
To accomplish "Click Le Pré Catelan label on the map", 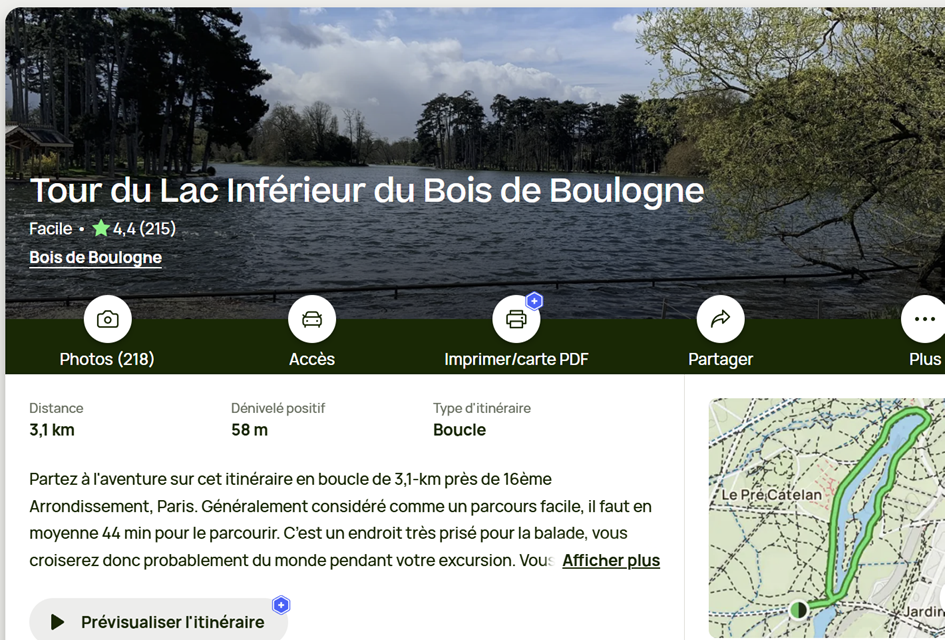I will 771,494.
